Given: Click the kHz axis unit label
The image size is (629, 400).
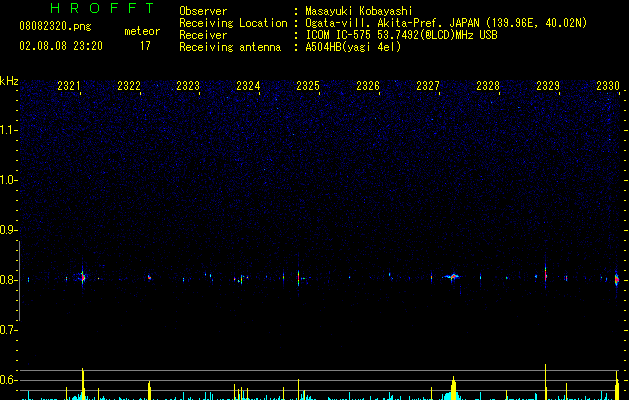Looking at the screenshot, I should click(9, 81).
